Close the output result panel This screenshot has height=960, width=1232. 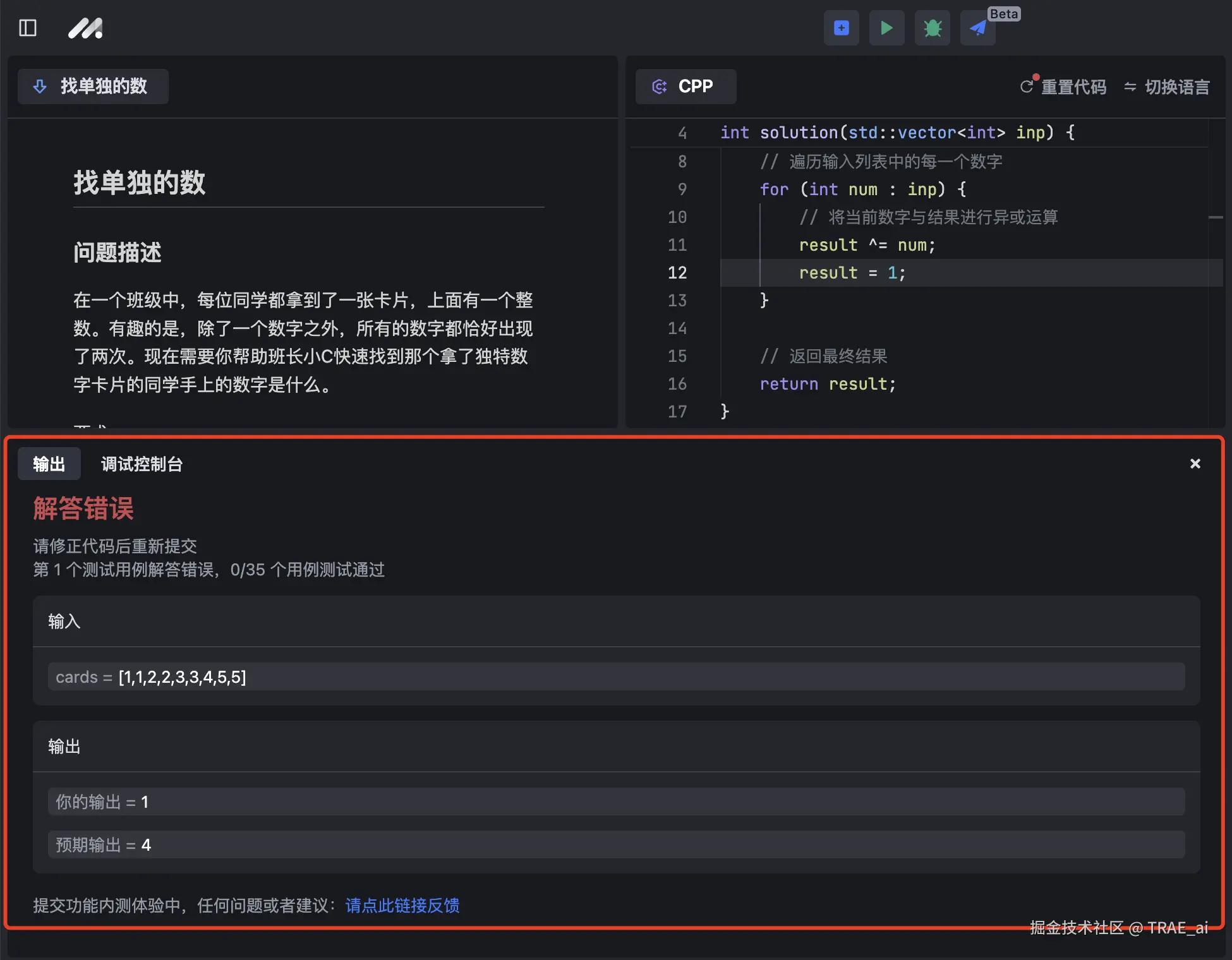click(1195, 464)
